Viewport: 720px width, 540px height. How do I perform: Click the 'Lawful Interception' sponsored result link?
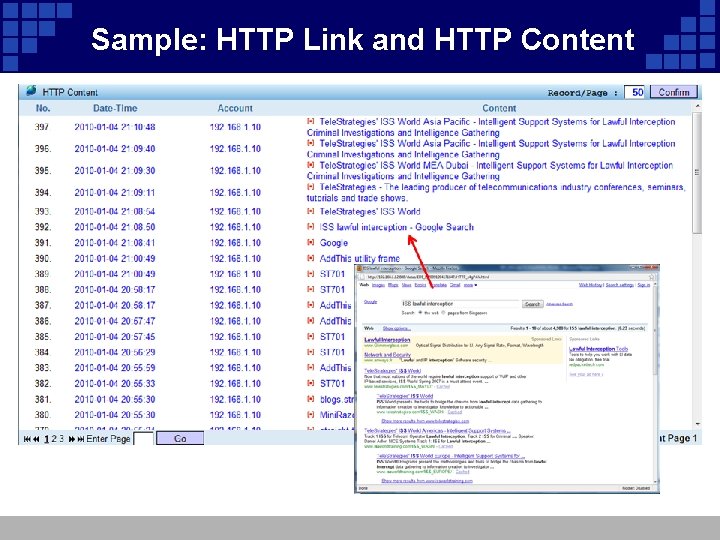click(x=387, y=340)
